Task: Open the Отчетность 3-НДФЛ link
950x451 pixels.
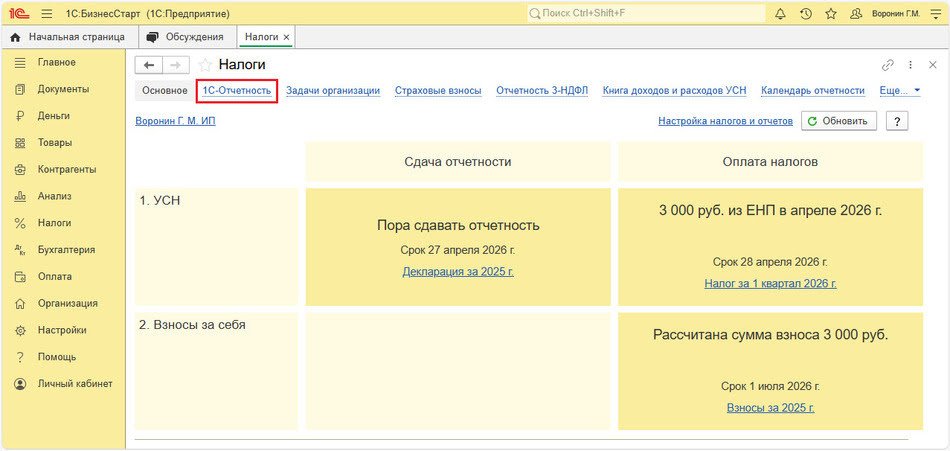Action: pos(542,91)
